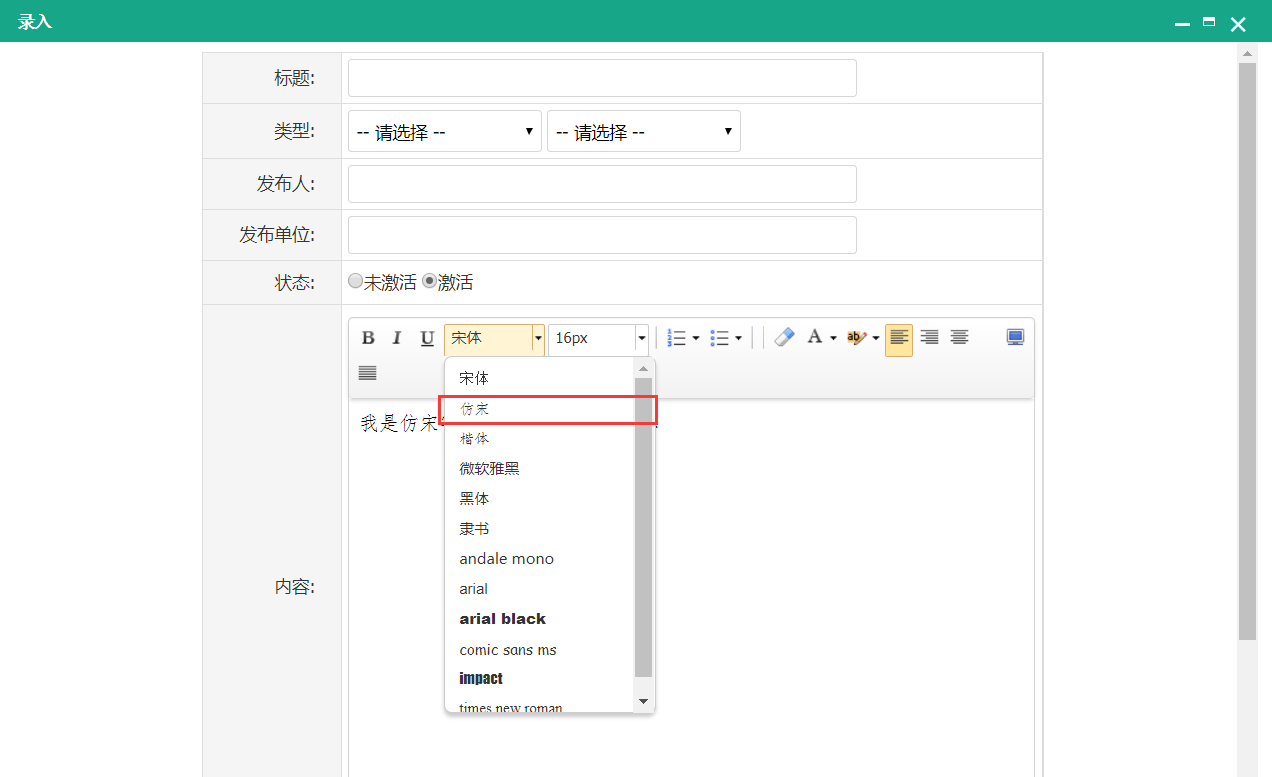Open the first 类型 dropdown
Viewport: 1272px width, 777px height.
[x=445, y=131]
